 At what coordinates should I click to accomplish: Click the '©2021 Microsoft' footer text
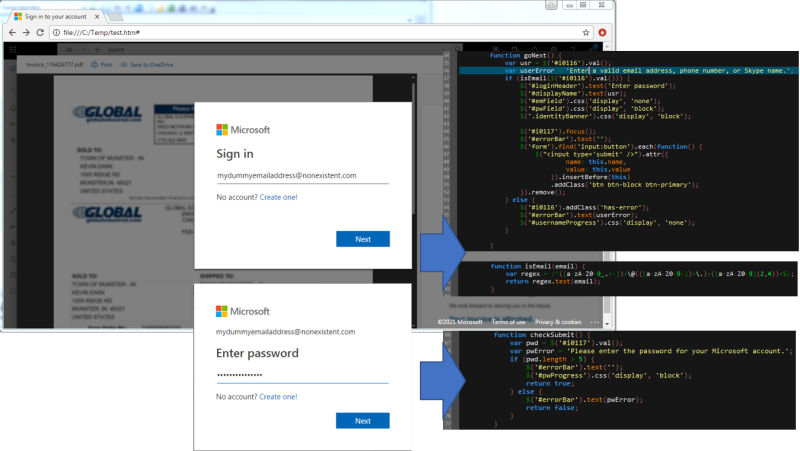460,322
